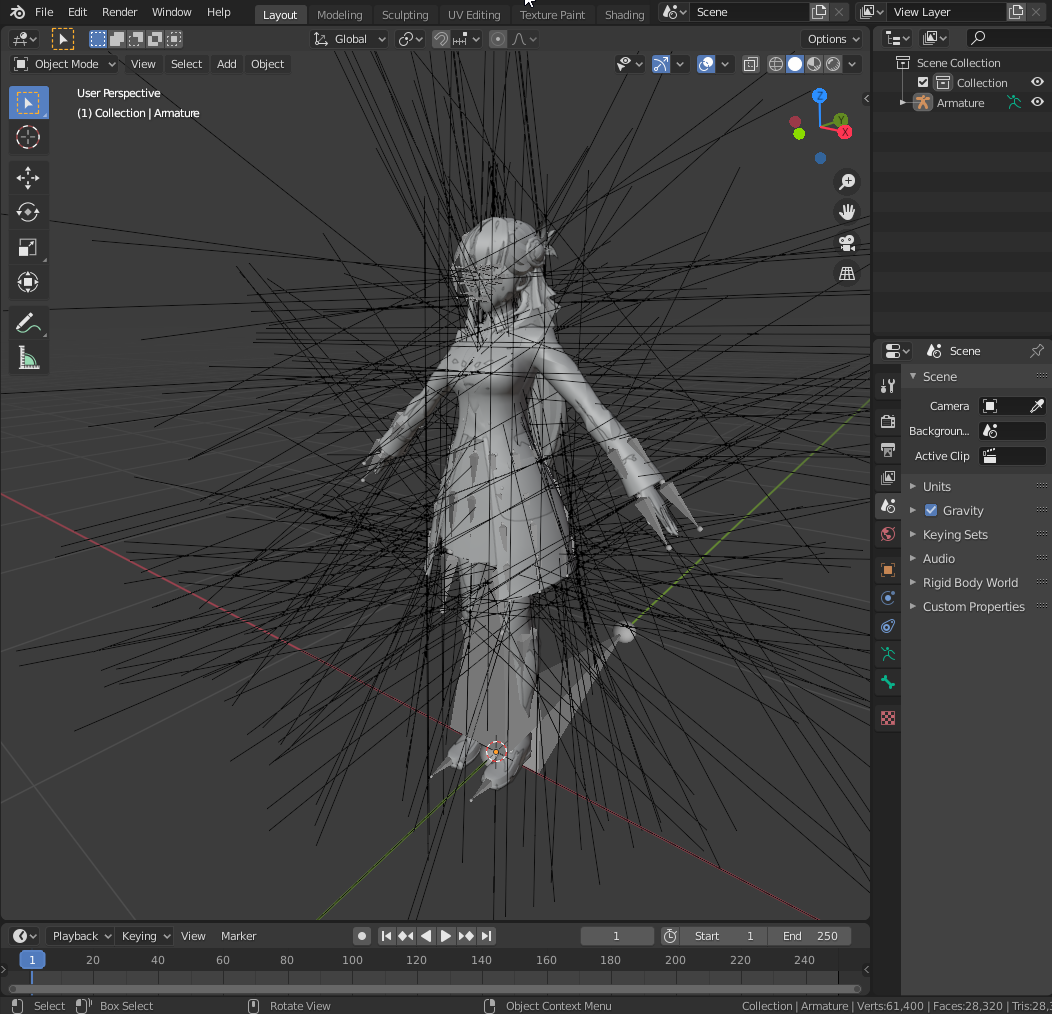The width and height of the screenshot is (1052, 1014).
Task: Toggle the Gravity checkbox
Action: tap(931, 510)
